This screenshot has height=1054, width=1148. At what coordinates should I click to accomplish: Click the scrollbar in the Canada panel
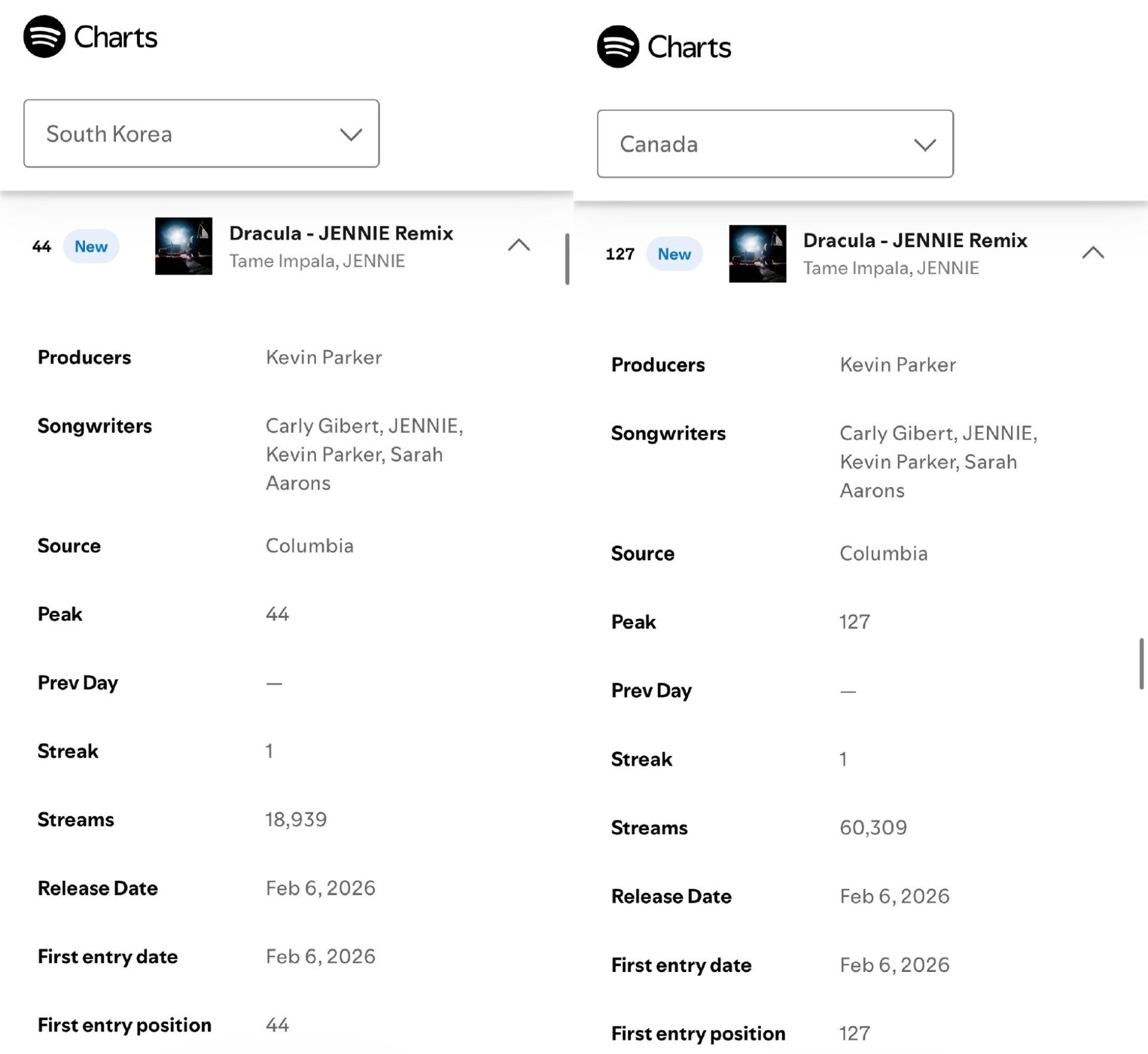point(1141,663)
